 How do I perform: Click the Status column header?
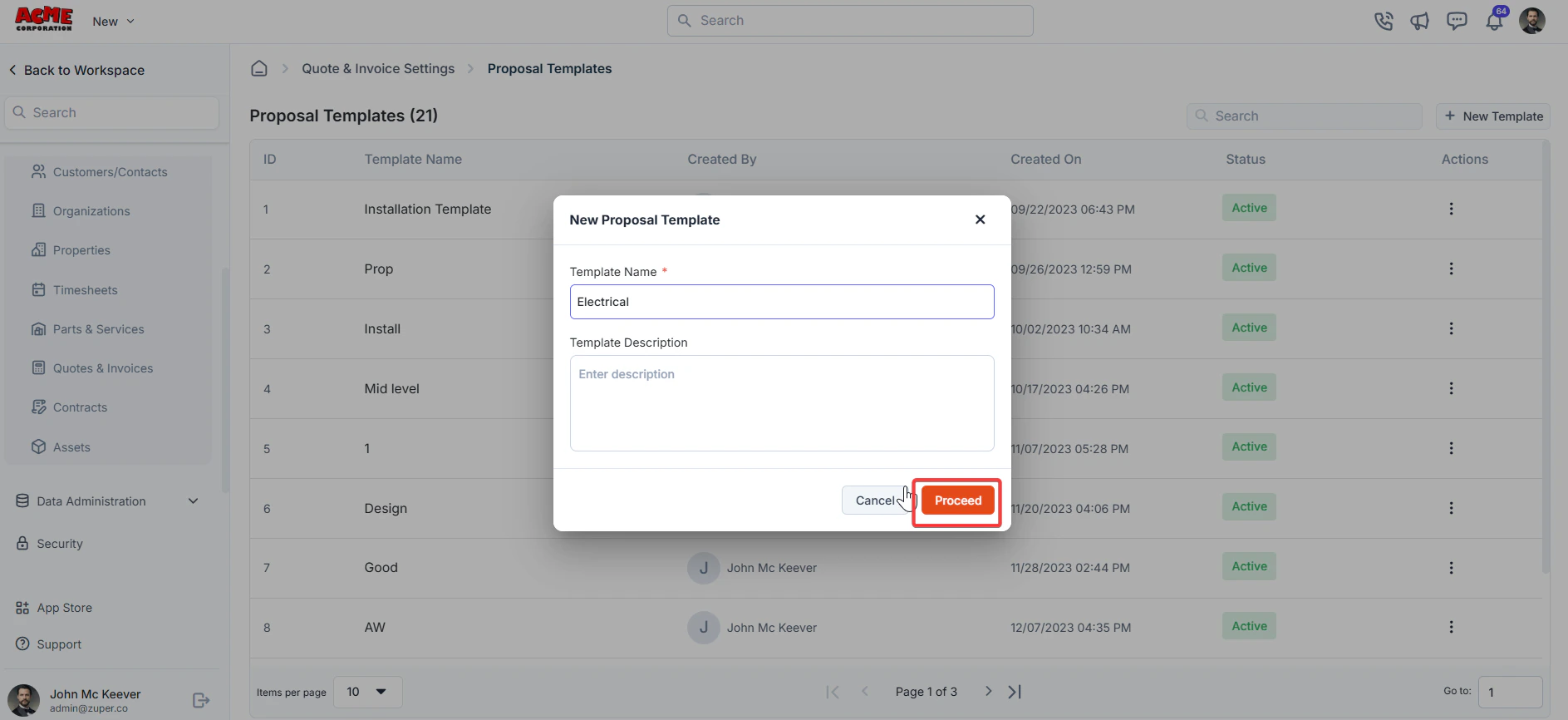coord(1246,160)
